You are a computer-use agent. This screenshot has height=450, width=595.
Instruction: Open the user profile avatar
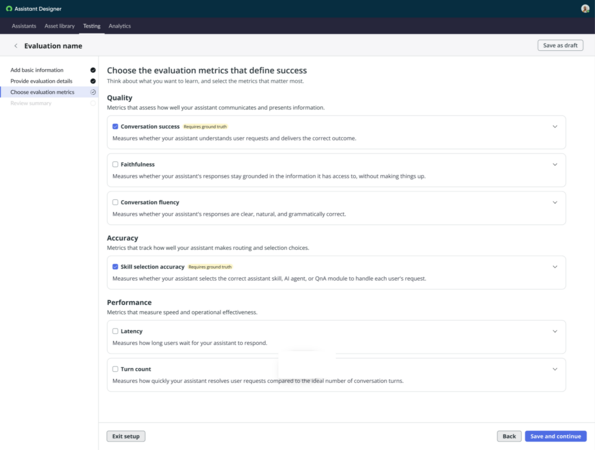coord(585,8)
